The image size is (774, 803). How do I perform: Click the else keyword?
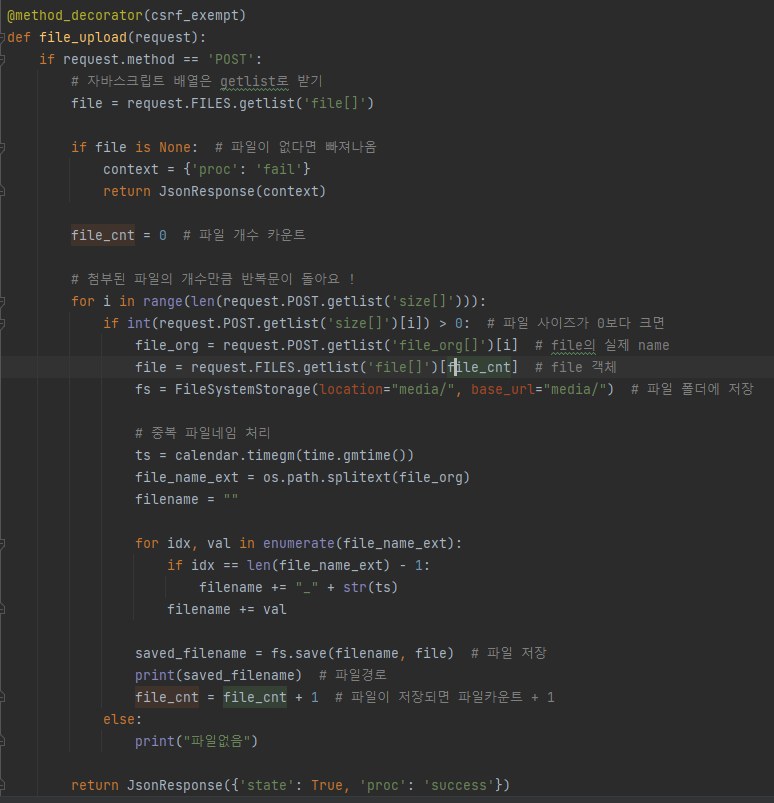[119, 720]
